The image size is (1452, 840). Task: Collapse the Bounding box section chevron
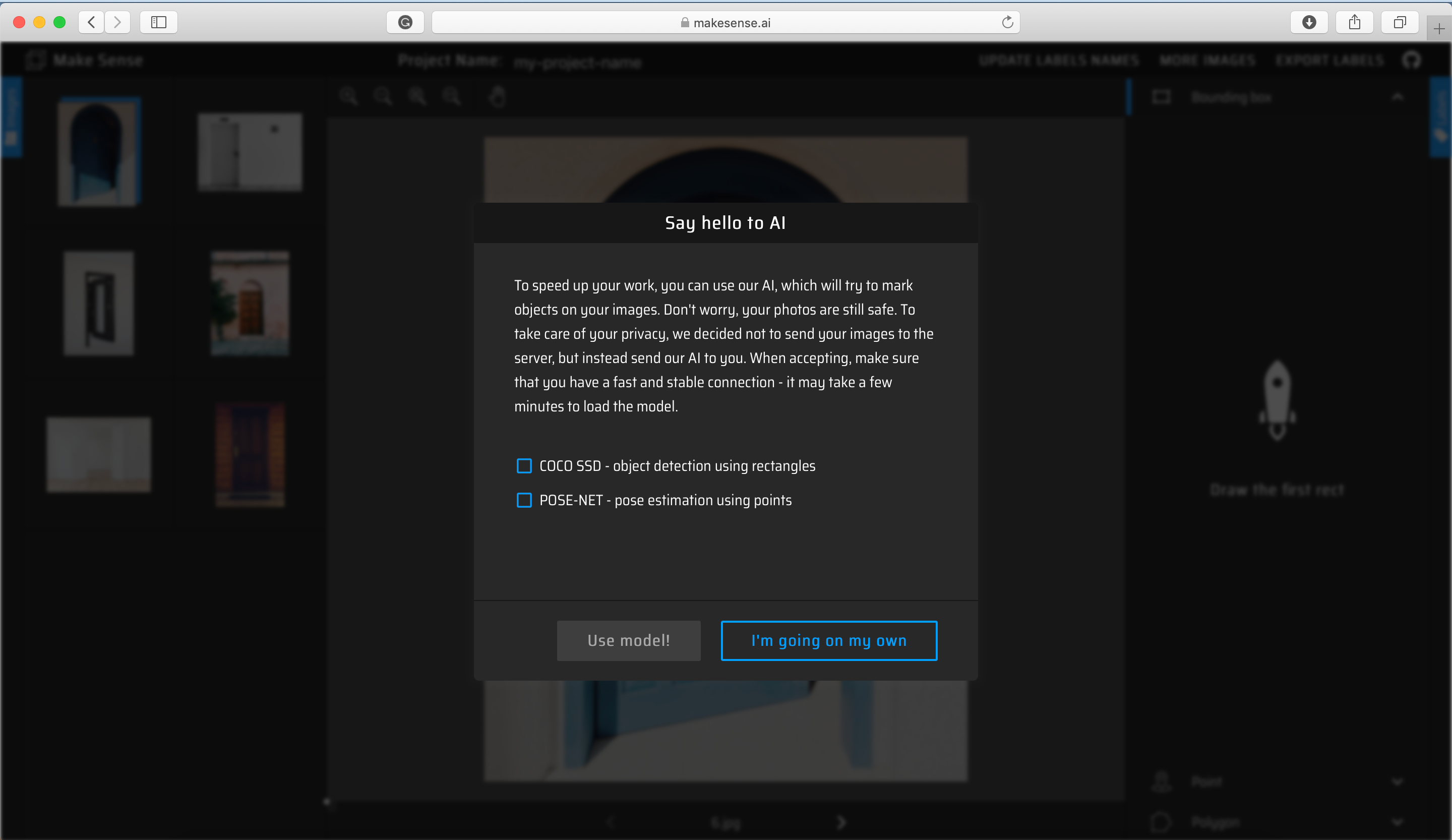1397,97
